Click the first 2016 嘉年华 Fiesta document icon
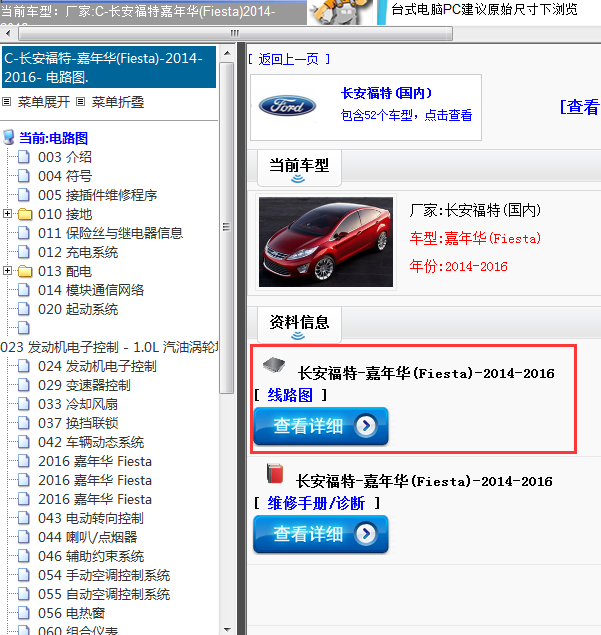Image resolution: width=601 pixels, height=635 pixels. (23, 461)
